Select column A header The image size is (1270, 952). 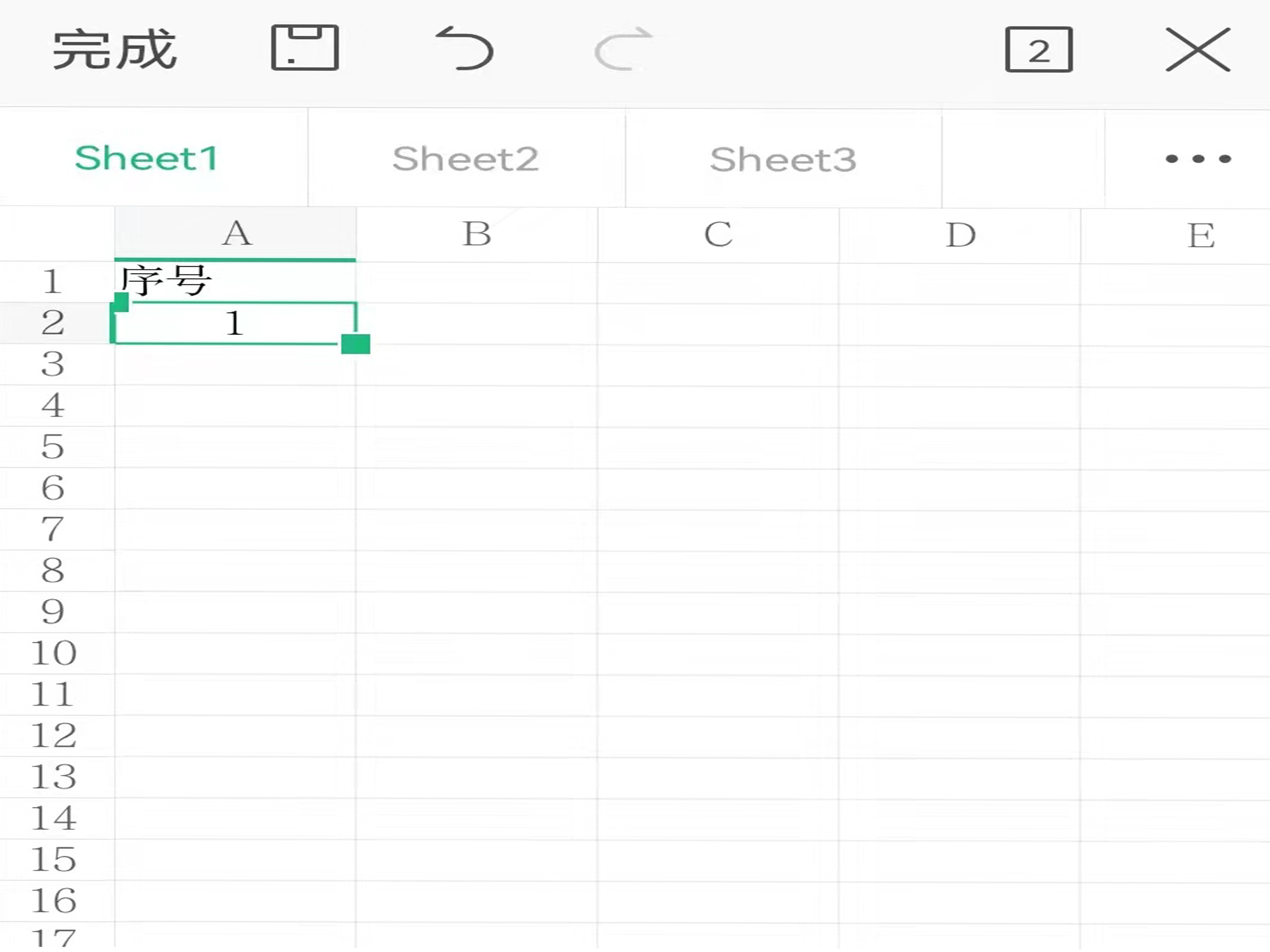(236, 234)
